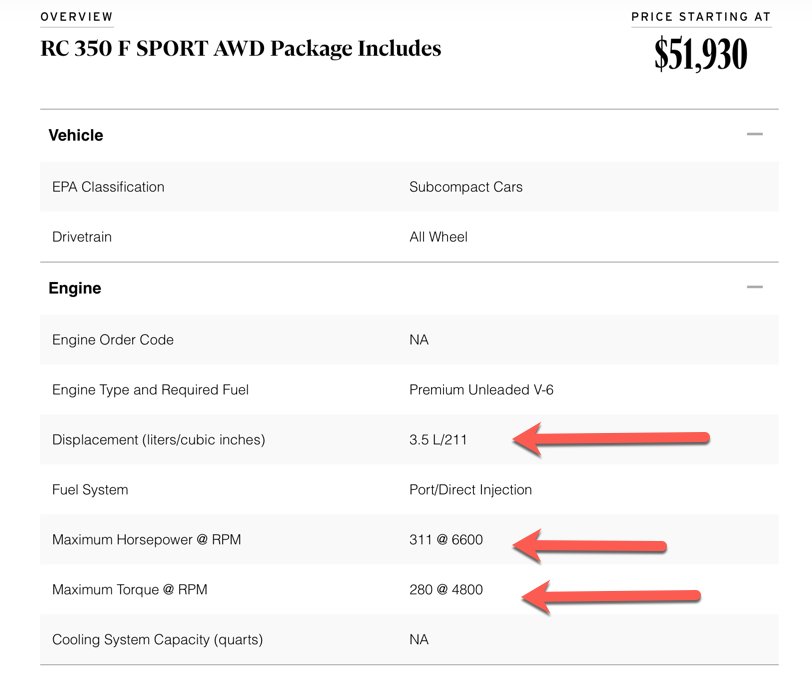Select the Fuel System label
Viewport: 812px width, 673px height.
[90, 490]
